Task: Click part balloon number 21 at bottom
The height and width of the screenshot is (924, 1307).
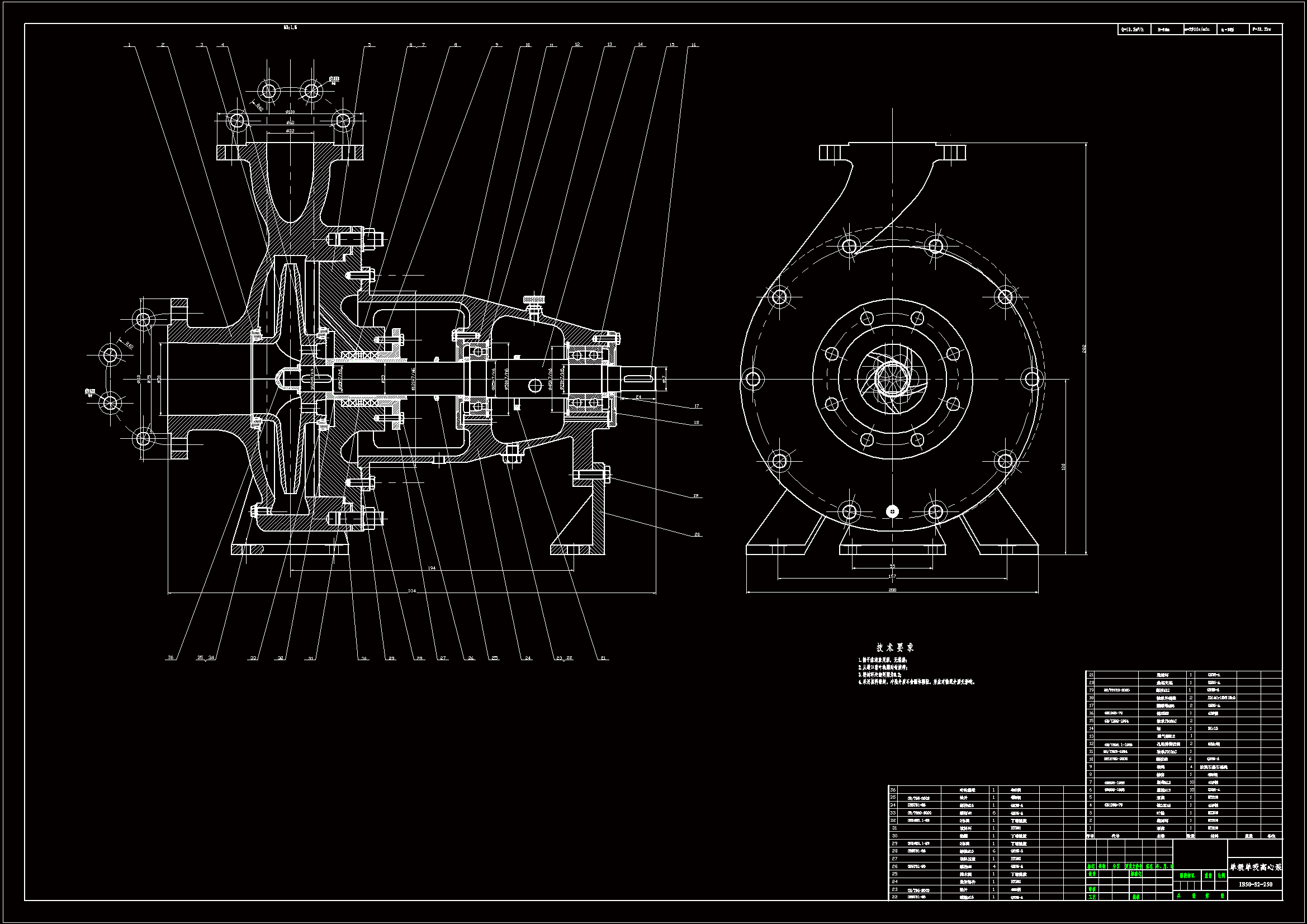Action: pos(603,657)
